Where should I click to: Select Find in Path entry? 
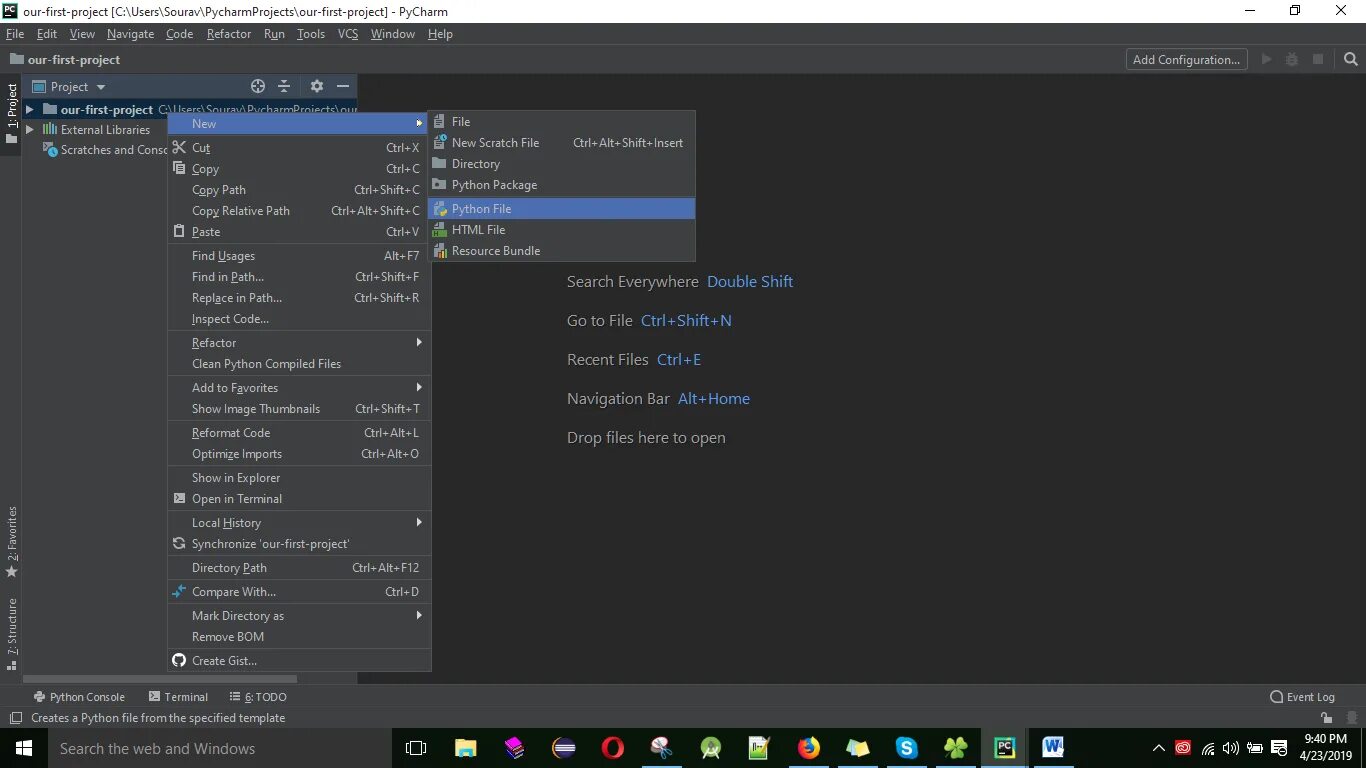click(x=299, y=276)
